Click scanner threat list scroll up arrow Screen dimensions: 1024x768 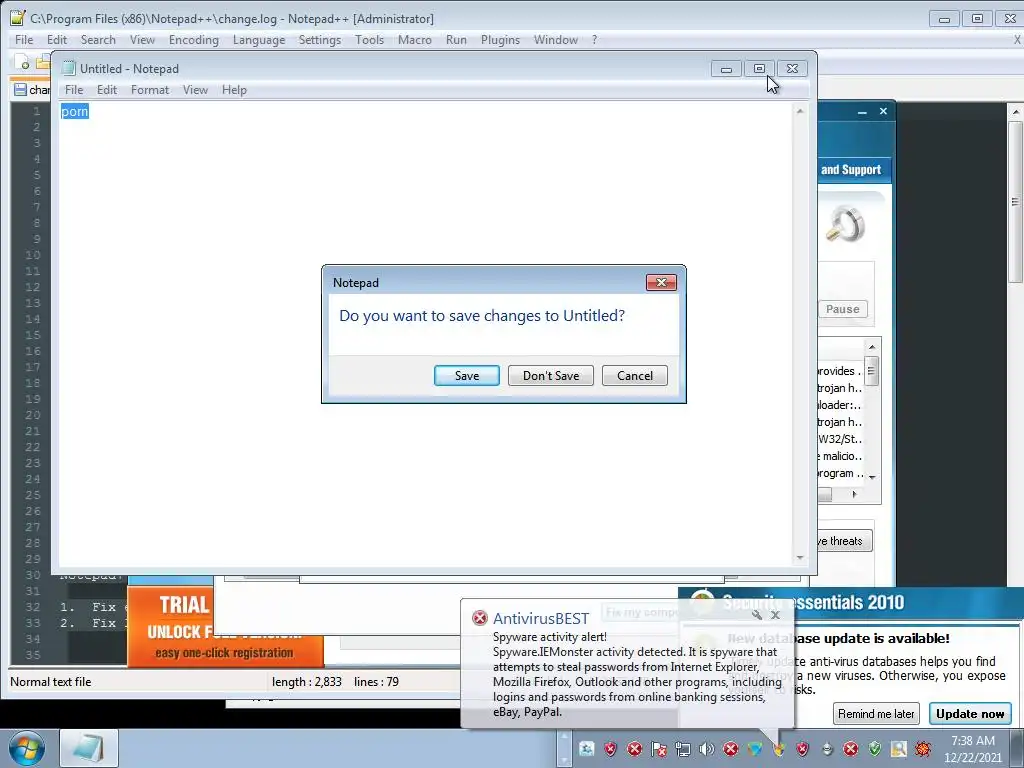pos(872,346)
